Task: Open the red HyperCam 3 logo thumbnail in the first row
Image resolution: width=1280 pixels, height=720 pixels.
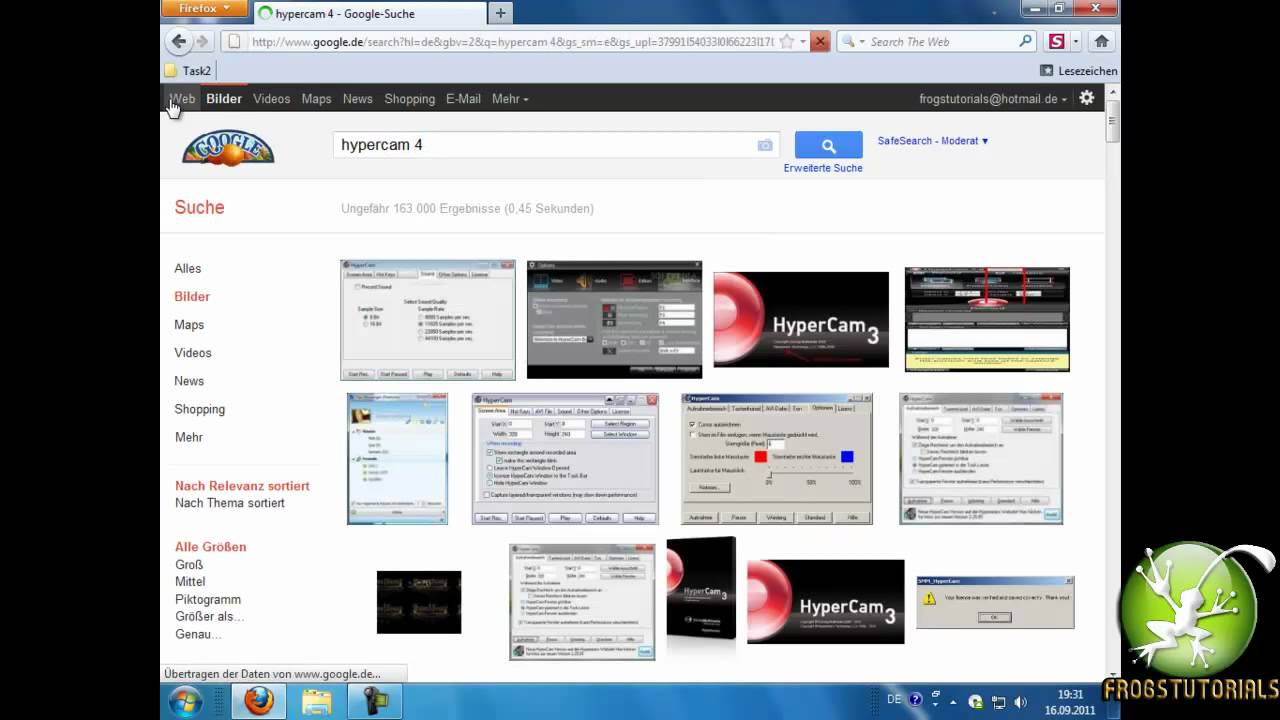Action: click(801, 319)
